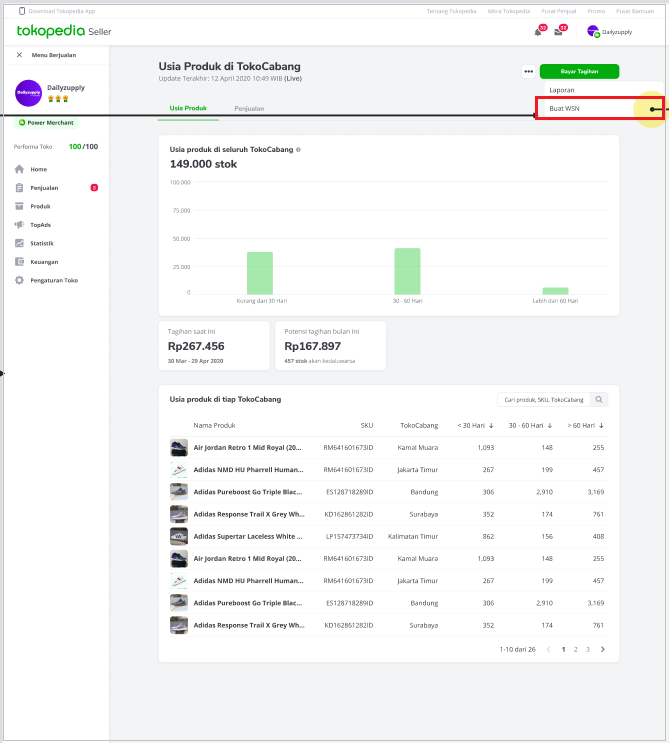Click the Lebih dari 60 Hari bar
This screenshot has height=743, width=669.
[555, 291]
